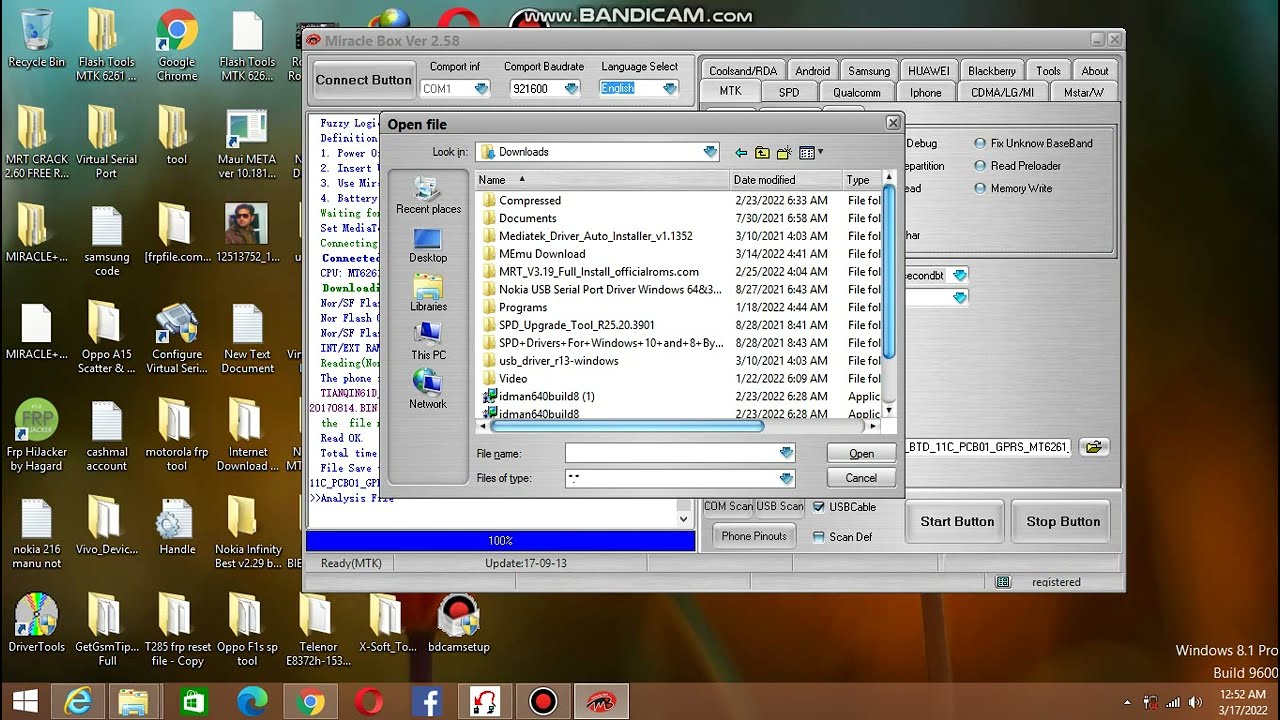Open Maui META ver 10.181 shortcut
1280x720 pixels.
click(x=247, y=143)
